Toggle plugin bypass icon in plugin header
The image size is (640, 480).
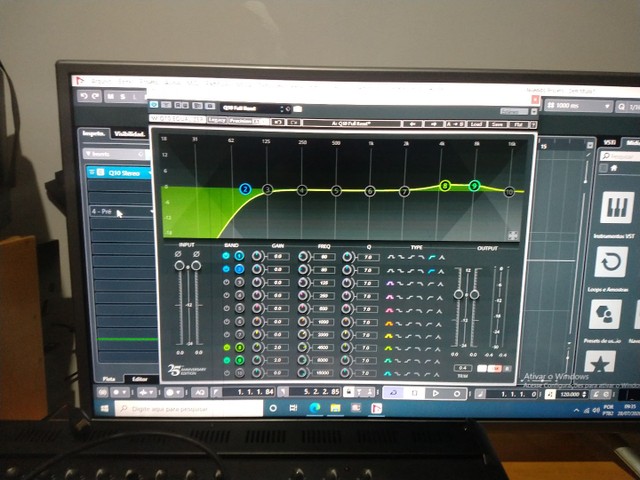(x=154, y=104)
